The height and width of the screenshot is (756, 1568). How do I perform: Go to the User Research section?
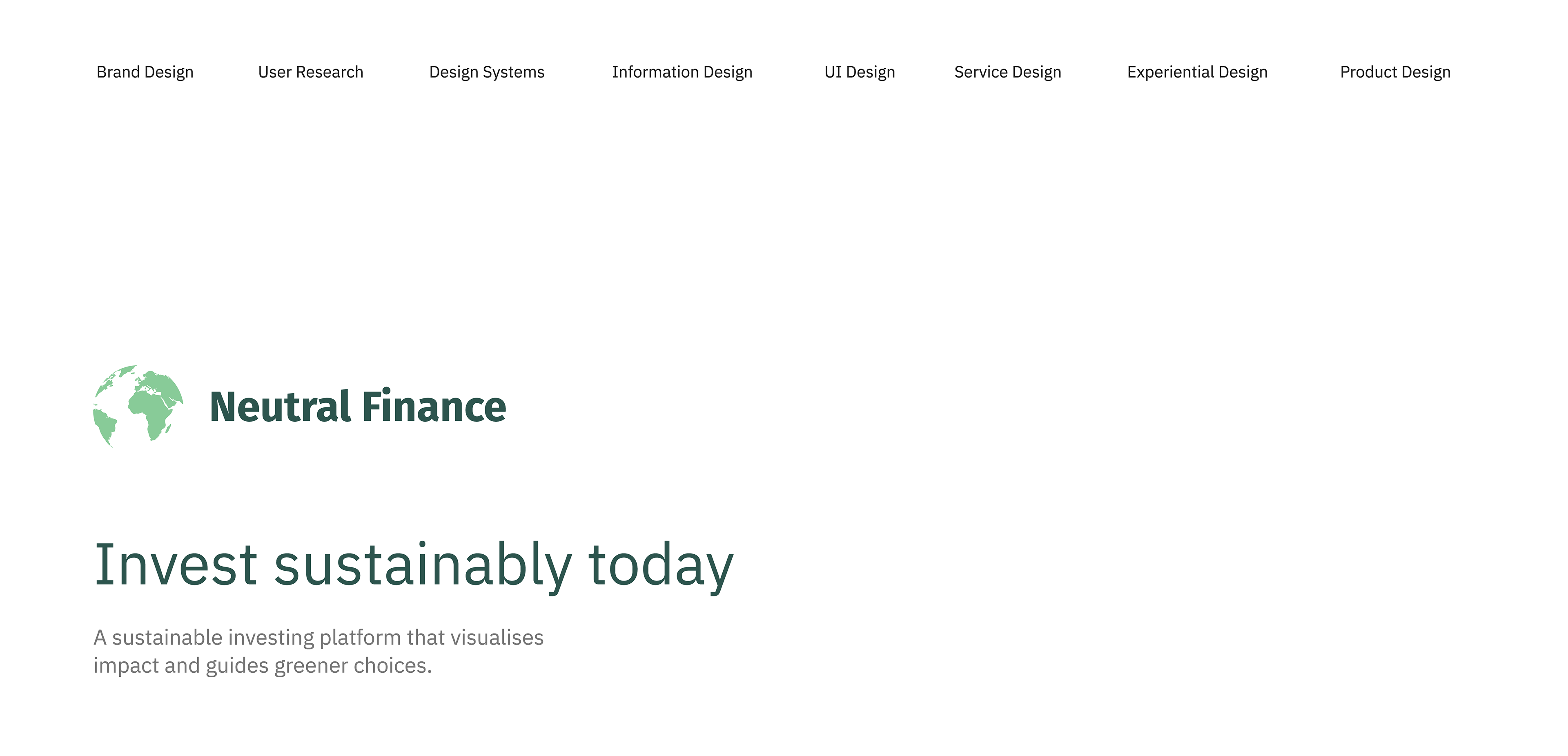(310, 72)
